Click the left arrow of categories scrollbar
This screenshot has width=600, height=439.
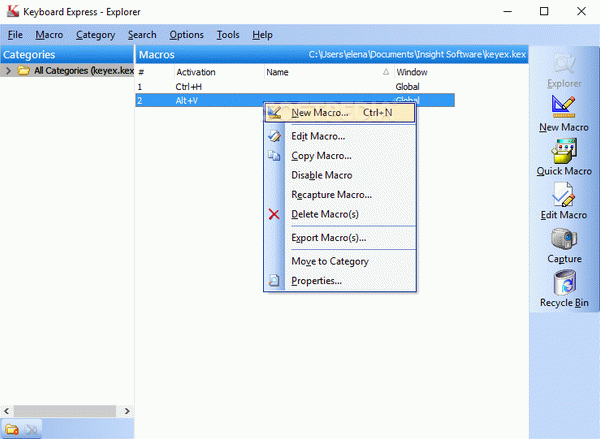(x=7, y=411)
